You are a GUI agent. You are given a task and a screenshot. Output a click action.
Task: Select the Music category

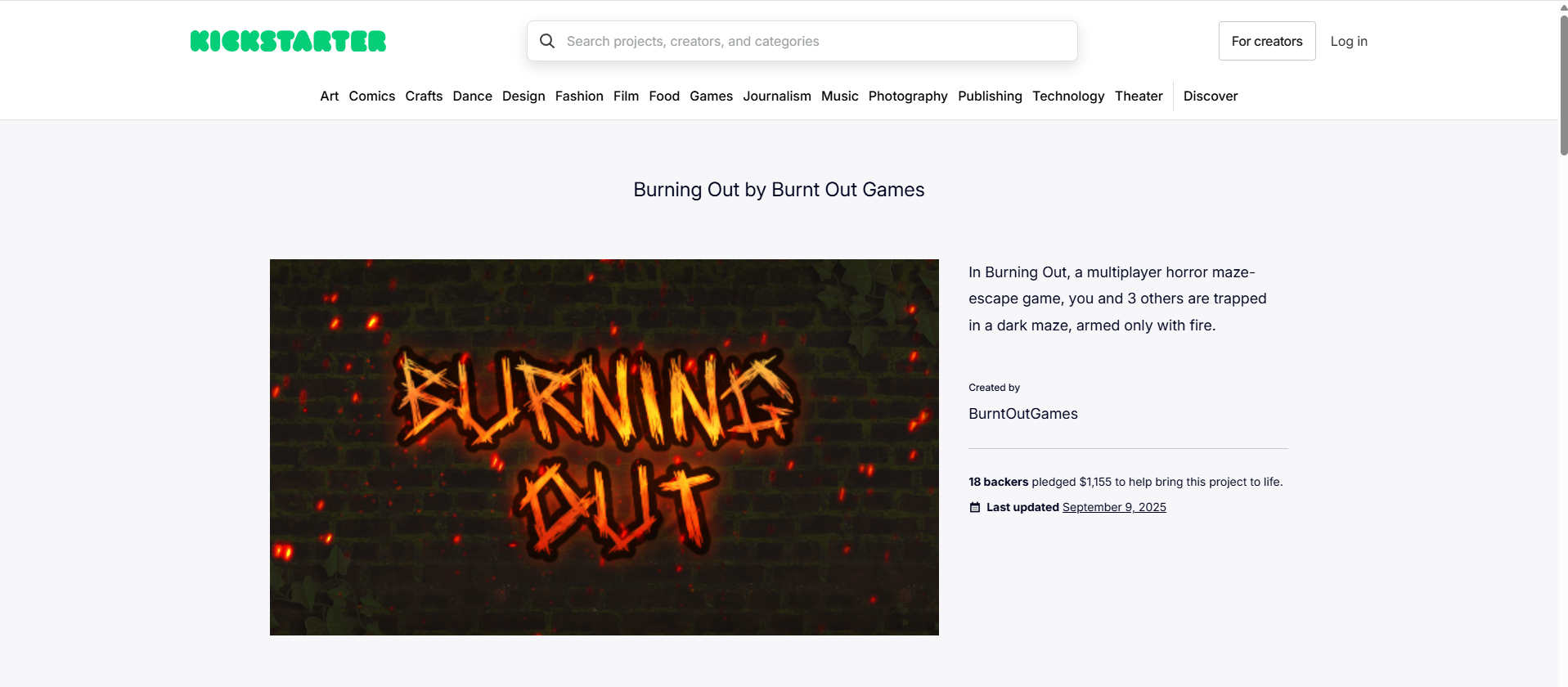point(840,96)
